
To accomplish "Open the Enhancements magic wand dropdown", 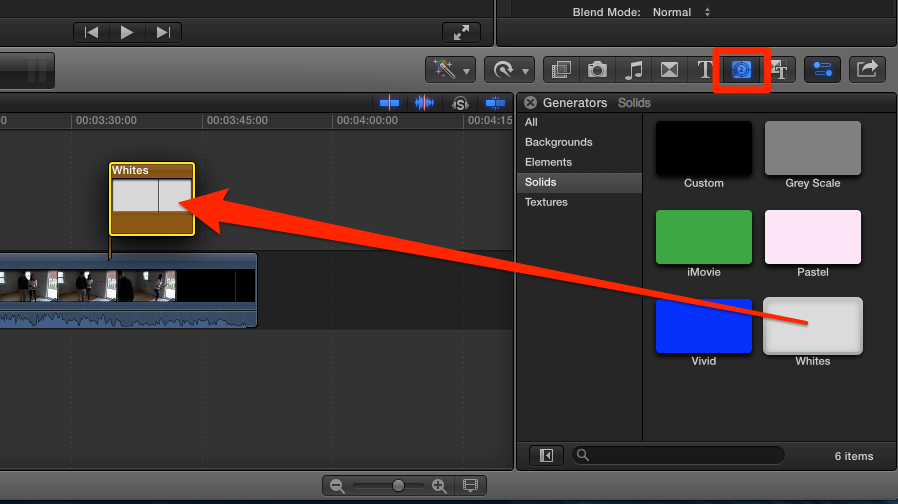I will click(449, 69).
